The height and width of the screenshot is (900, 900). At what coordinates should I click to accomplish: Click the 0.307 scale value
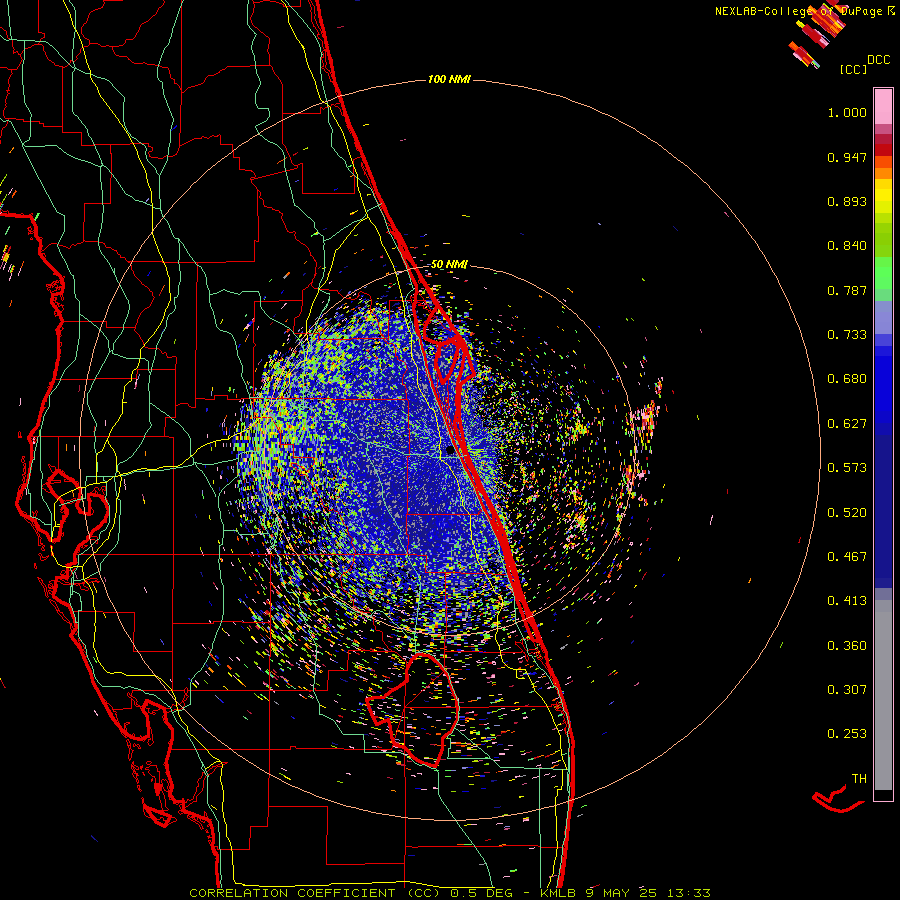[x=847, y=690]
